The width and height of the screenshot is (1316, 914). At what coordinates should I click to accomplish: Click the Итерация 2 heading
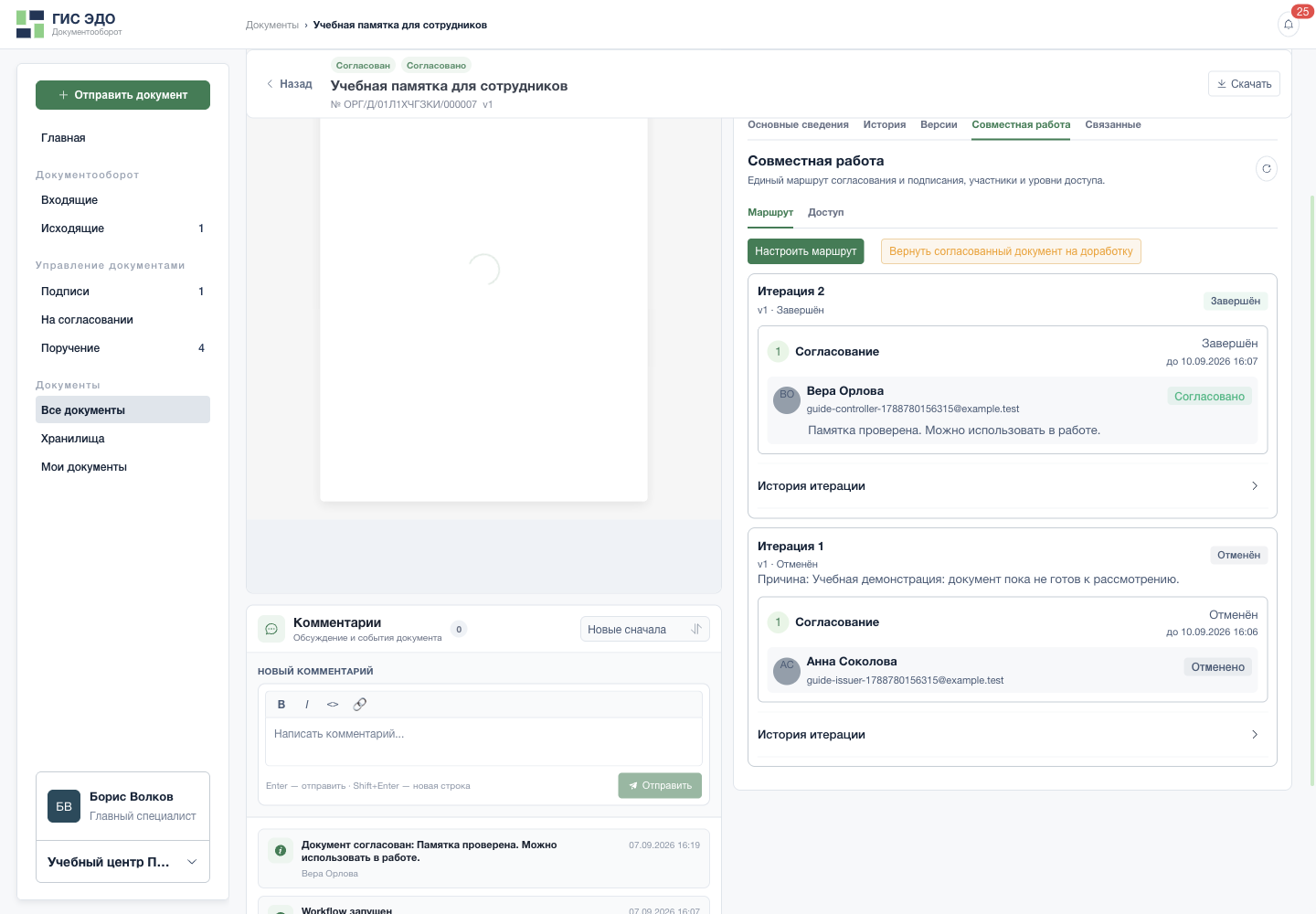click(791, 292)
